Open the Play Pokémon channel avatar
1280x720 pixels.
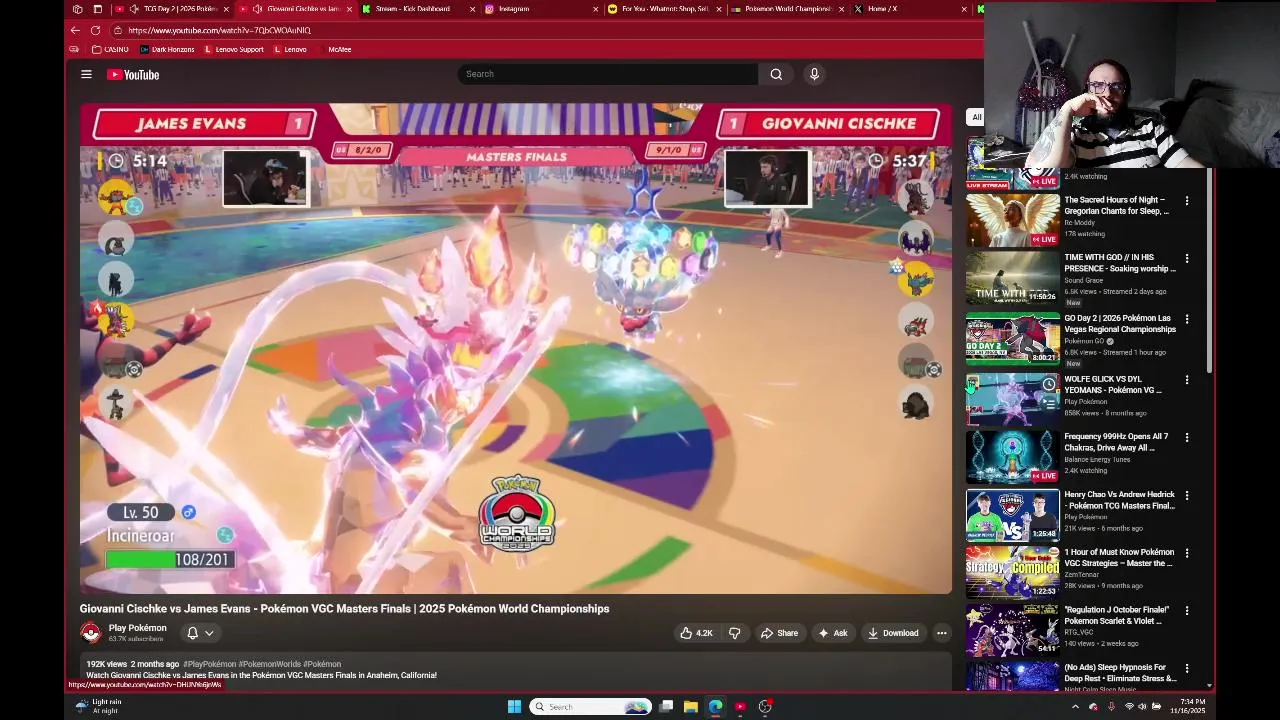tap(91, 633)
